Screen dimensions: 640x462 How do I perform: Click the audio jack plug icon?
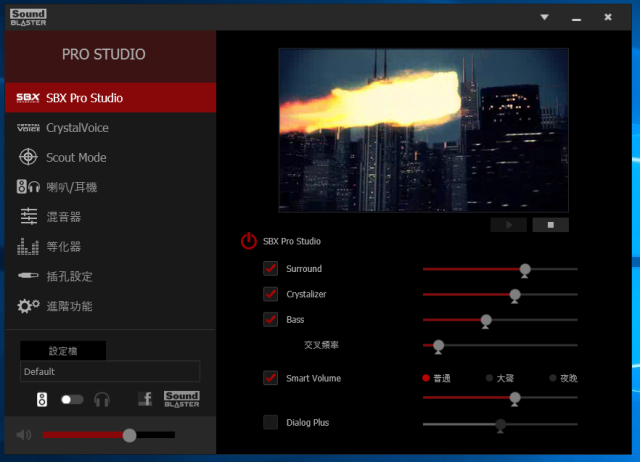(28, 276)
